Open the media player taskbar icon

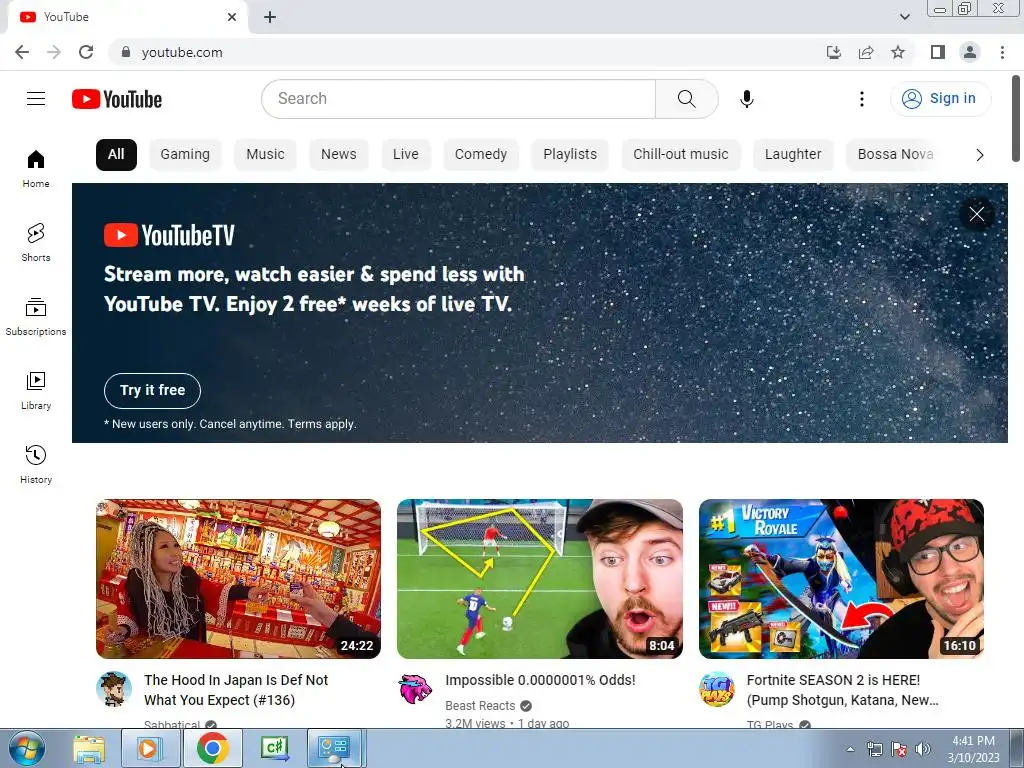coord(150,748)
